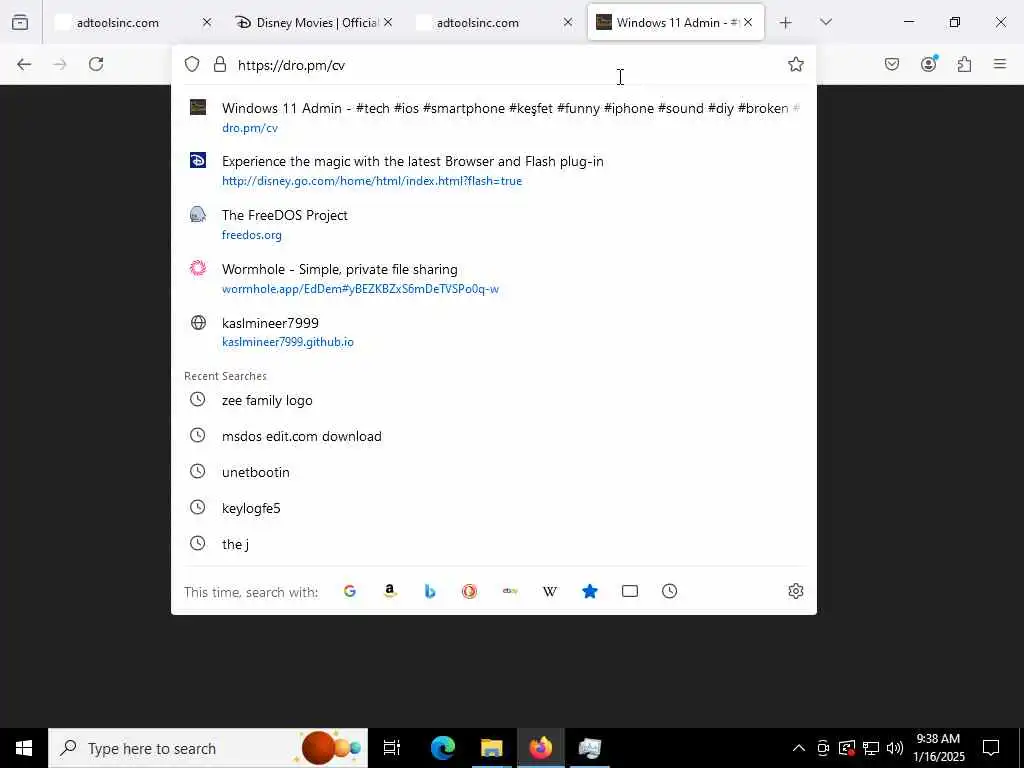
Task: Open search settings gear
Action: [x=795, y=591]
